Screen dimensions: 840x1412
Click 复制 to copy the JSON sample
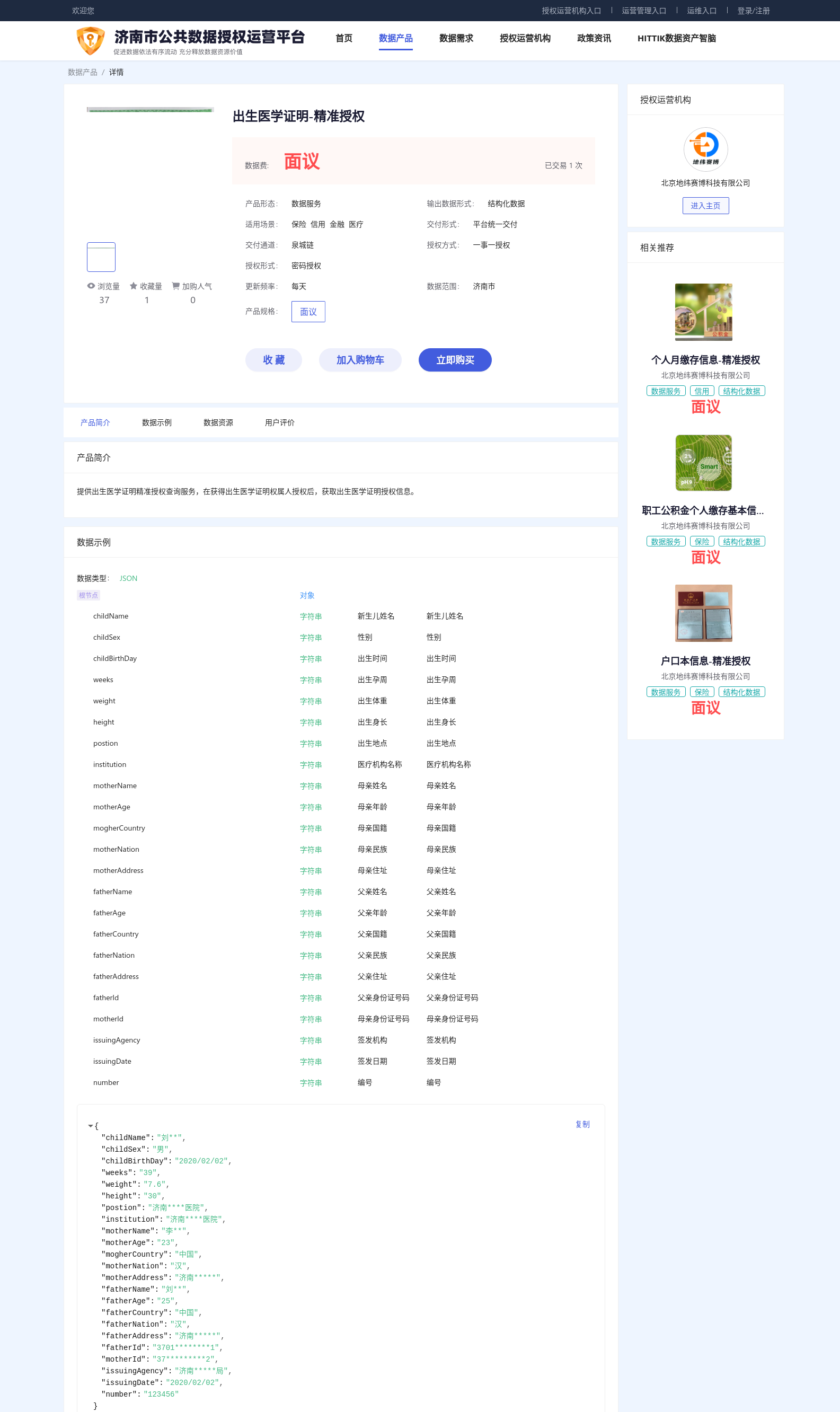coord(582,1124)
